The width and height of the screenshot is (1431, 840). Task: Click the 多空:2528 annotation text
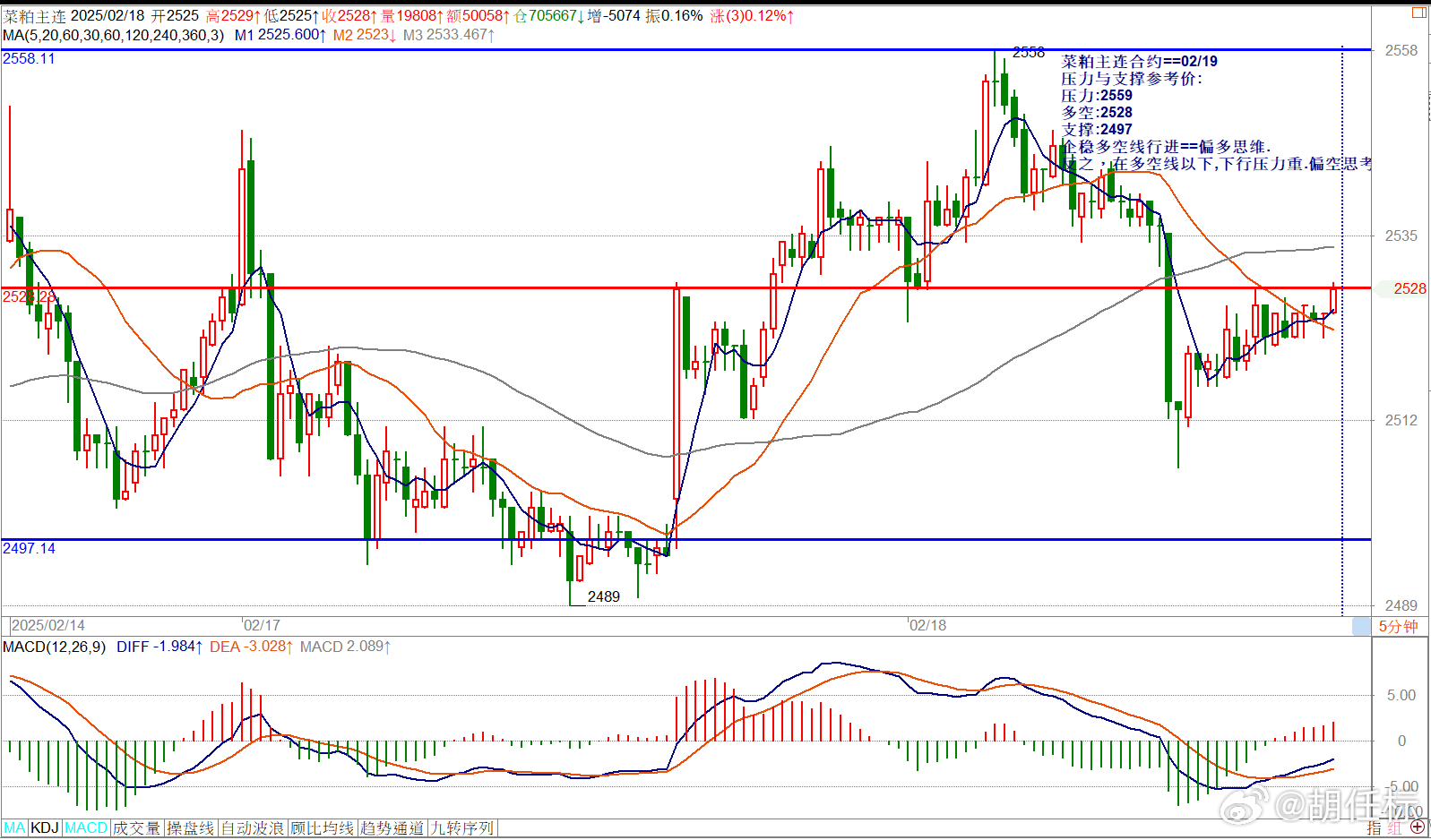tap(1097, 113)
